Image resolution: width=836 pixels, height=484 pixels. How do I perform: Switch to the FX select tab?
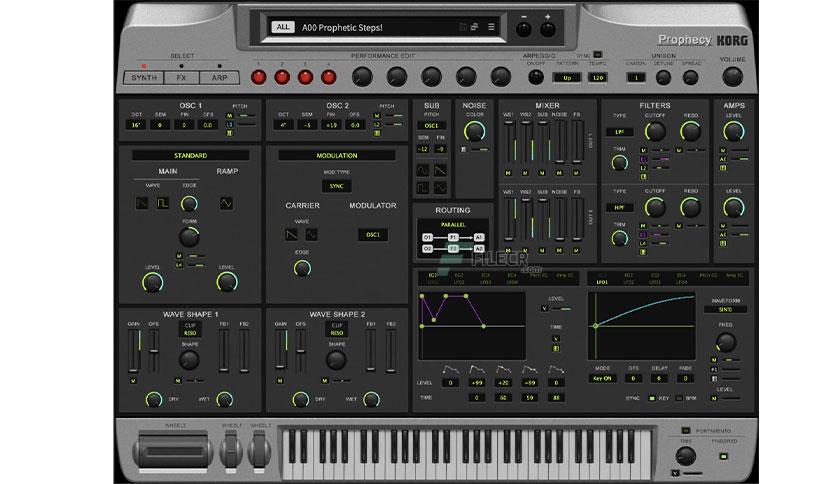coord(181,78)
